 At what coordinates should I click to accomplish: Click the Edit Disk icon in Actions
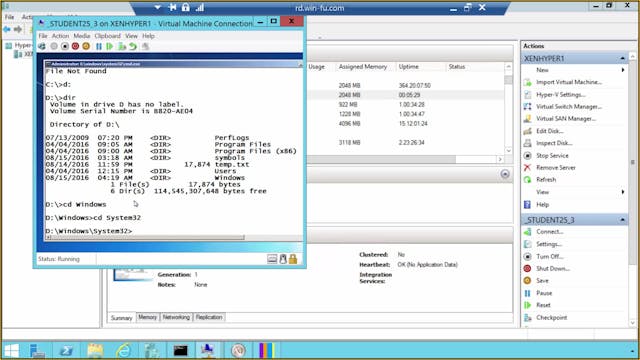527,131
